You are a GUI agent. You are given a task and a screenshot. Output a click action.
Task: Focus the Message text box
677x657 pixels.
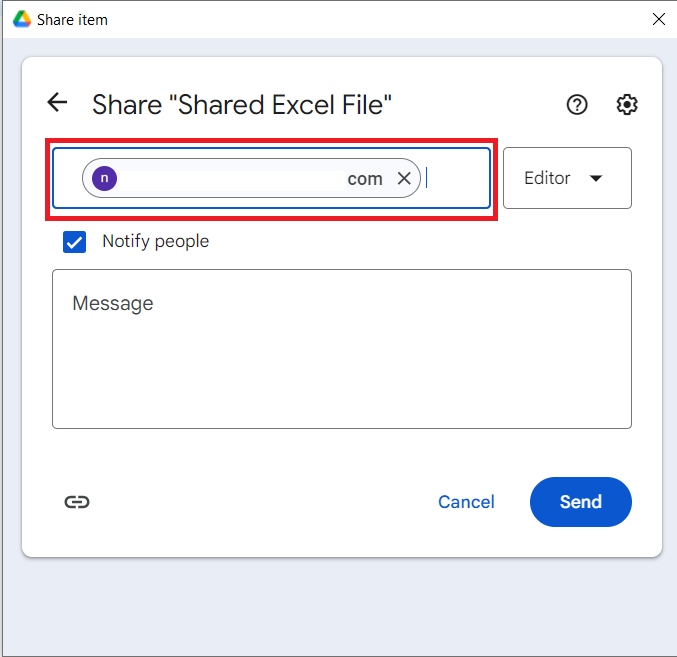[341, 348]
